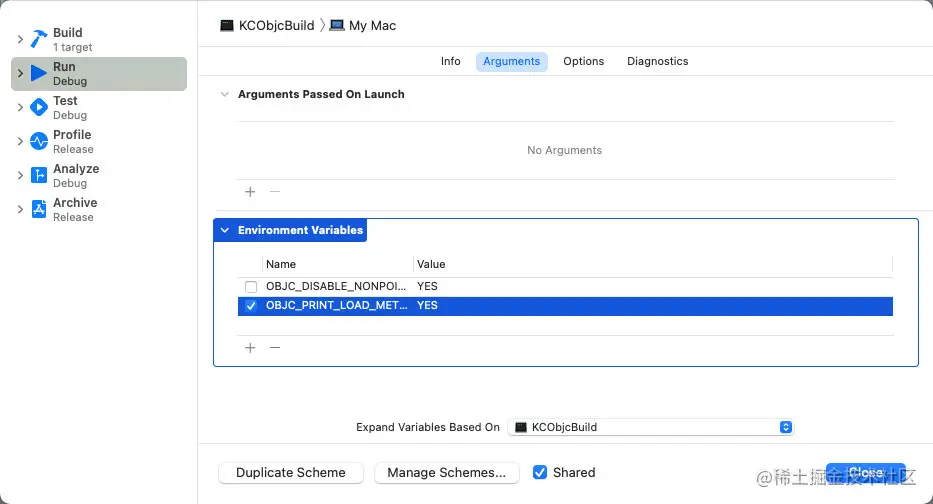The width and height of the screenshot is (933, 504).
Task: Click the Profile instrument icon
Action: [x=39, y=141]
